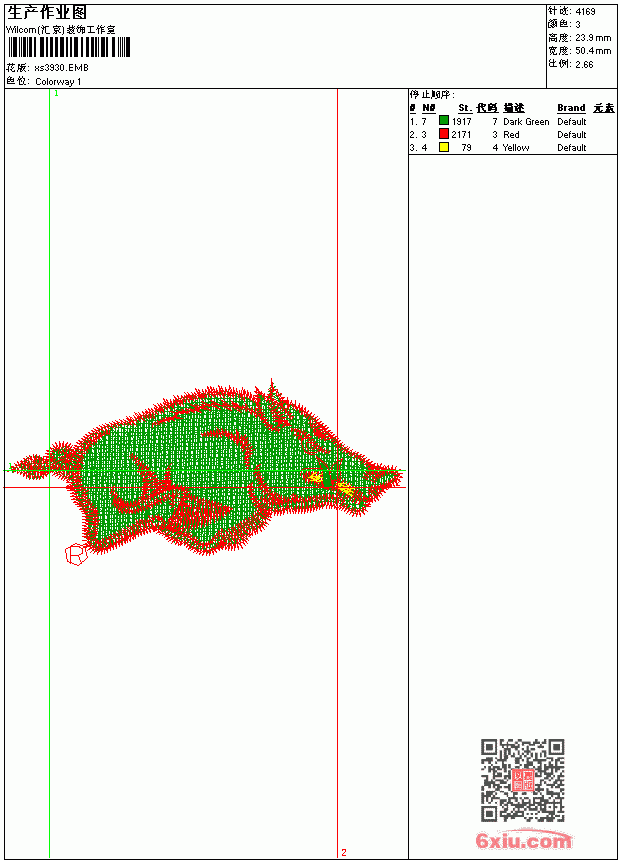The image size is (620, 860).
Task: Select the green boar embroidery design
Action: 207,469
